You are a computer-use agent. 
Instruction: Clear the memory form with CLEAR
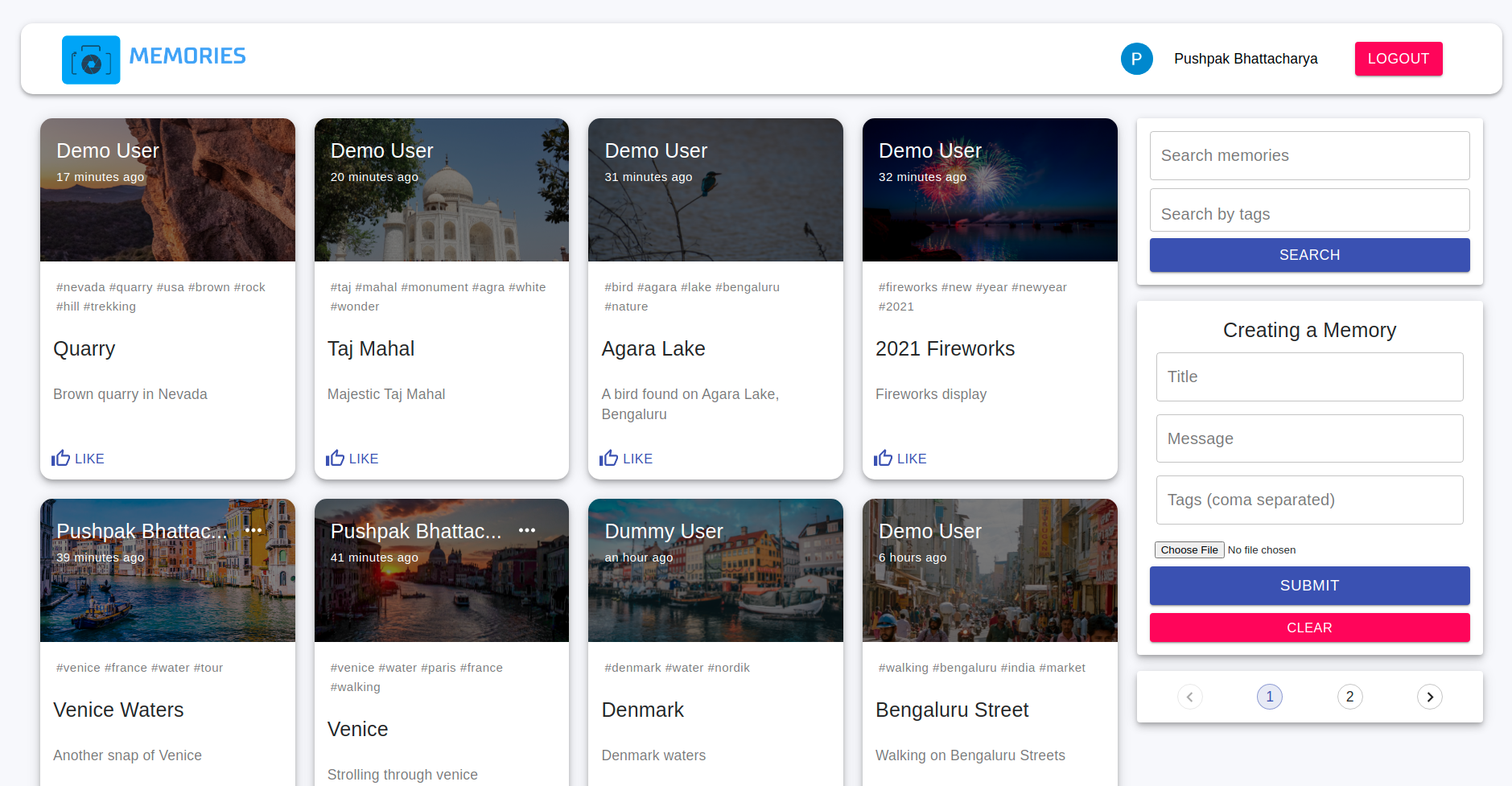1310,628
